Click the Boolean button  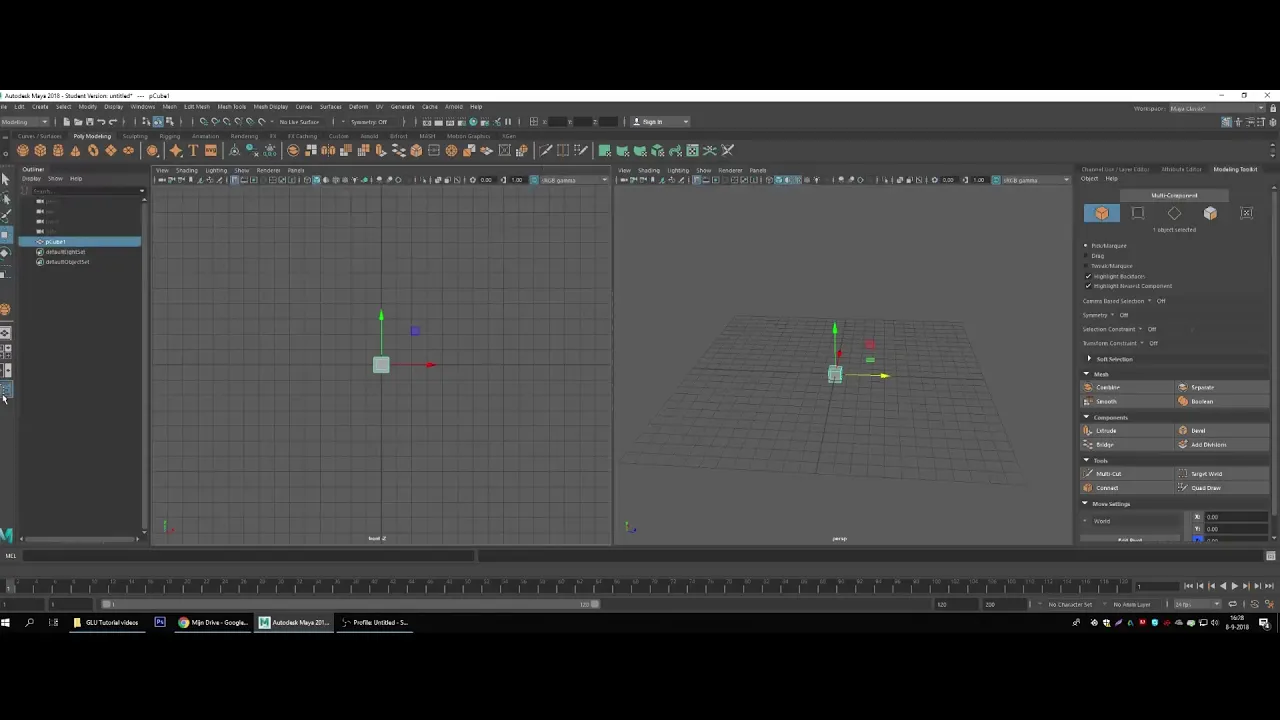click(1222, 401)
